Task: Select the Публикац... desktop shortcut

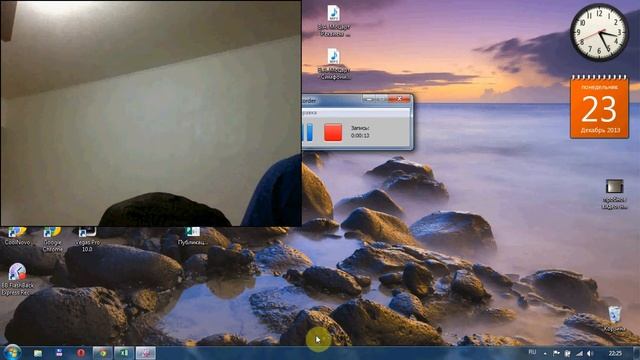Action: 192,236
